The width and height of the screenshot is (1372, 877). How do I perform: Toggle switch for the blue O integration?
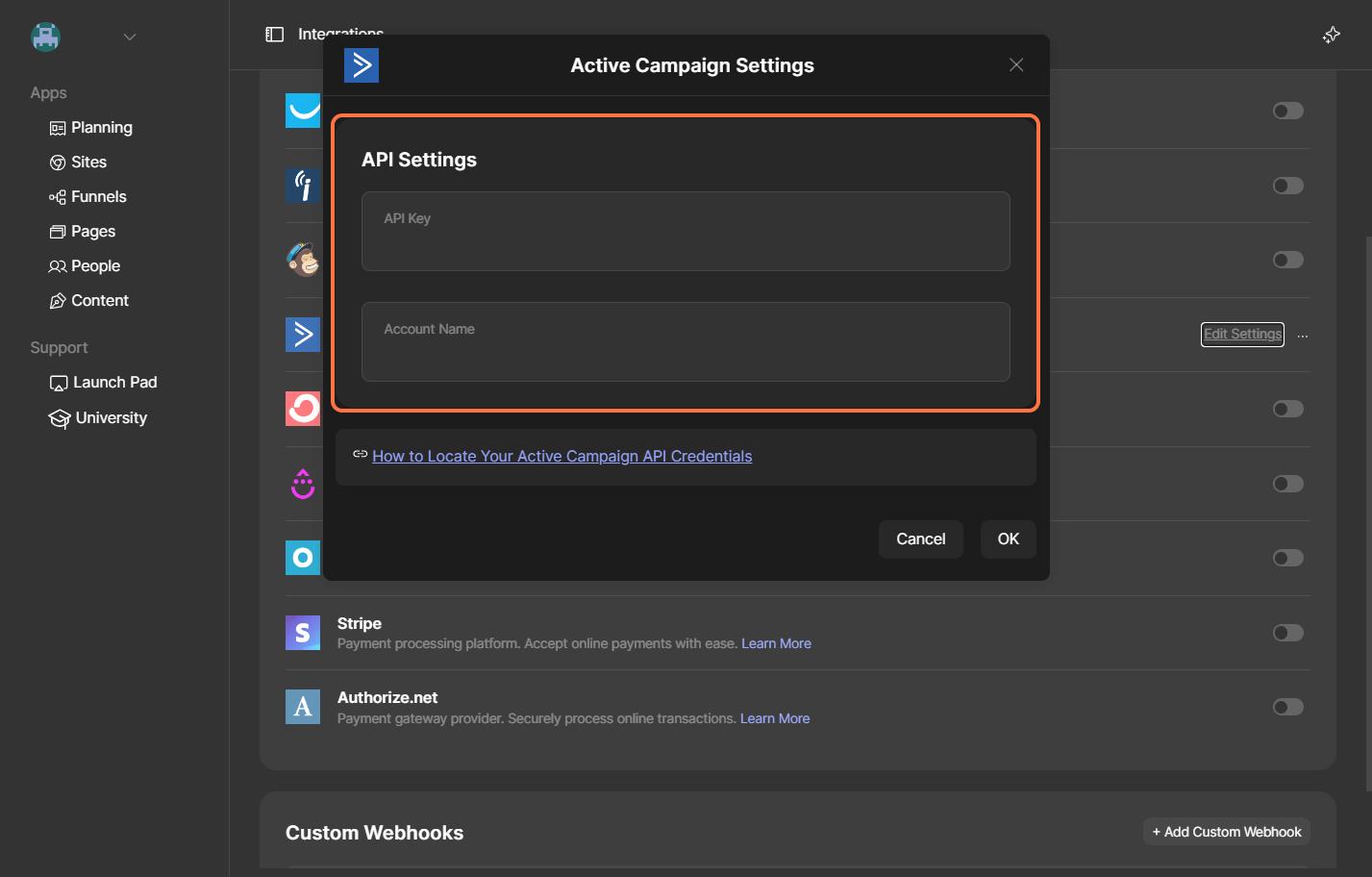pyautogui.click(x=1288, y=558)
